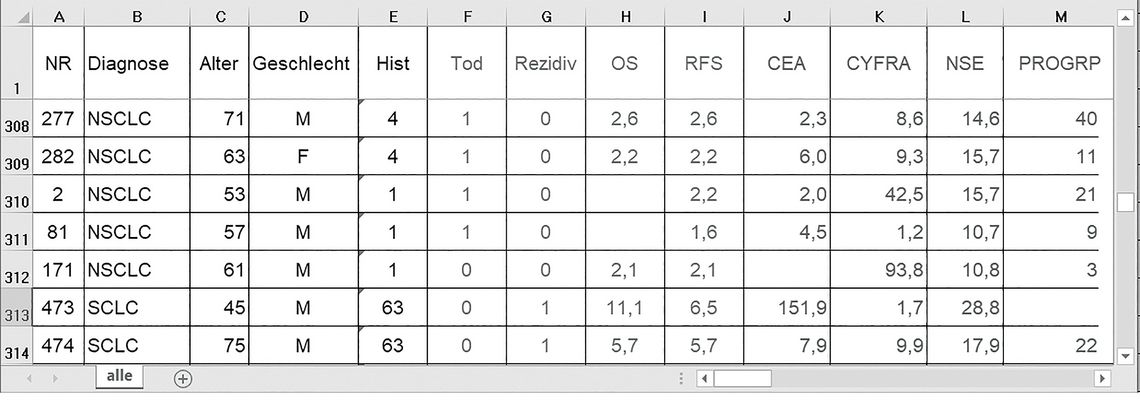The image size is (1140, 414).
Task: Select the SCLC cell in row 313
Action: 137,308
